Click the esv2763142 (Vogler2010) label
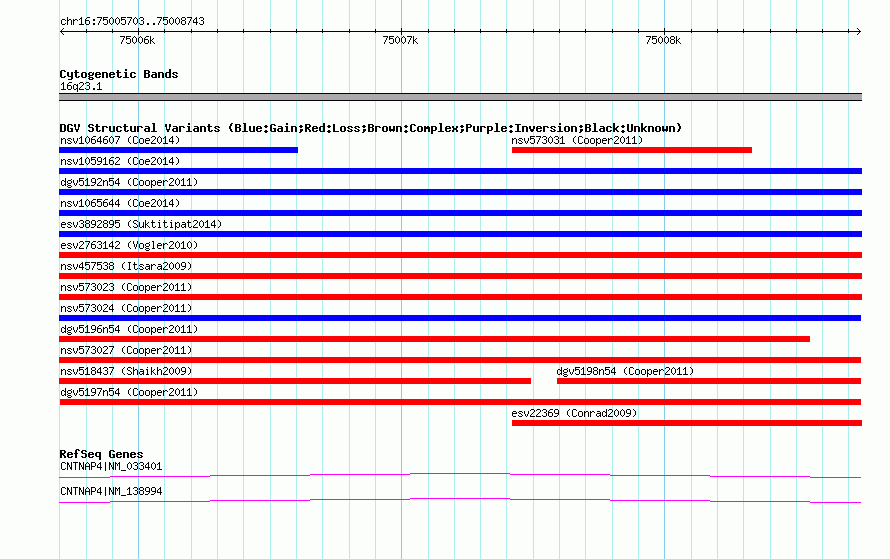Screen dimensions: 890x559 [129, 245]
